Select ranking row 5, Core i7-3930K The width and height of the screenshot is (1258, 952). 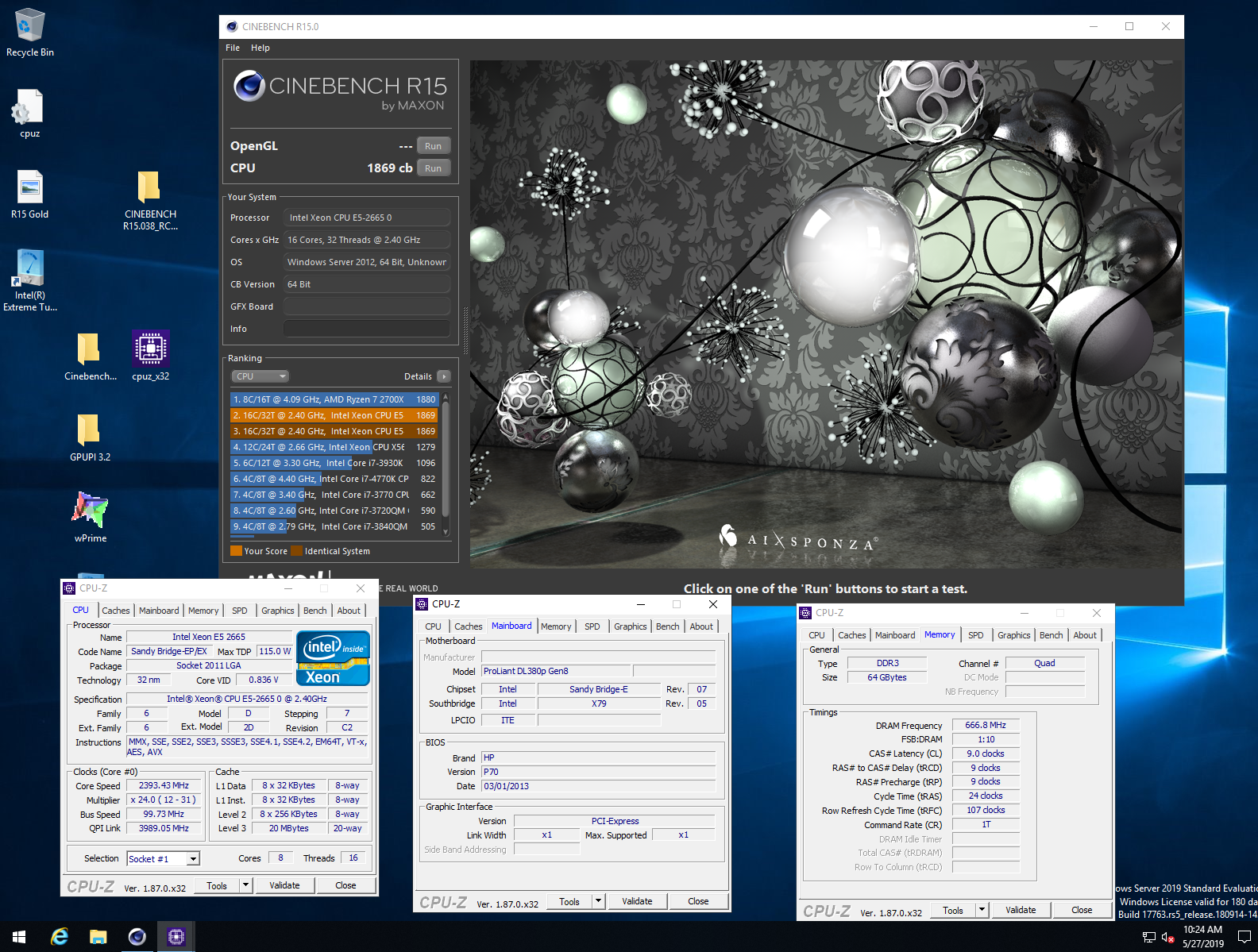334,463
